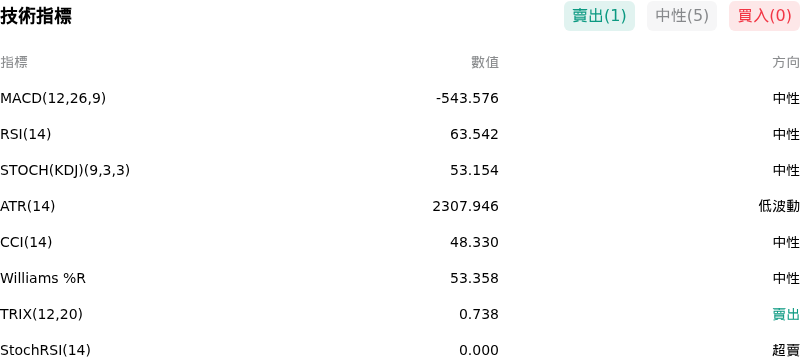
Task: Click the 低波動 direction of ATR
Action: (x=779, y=206)
